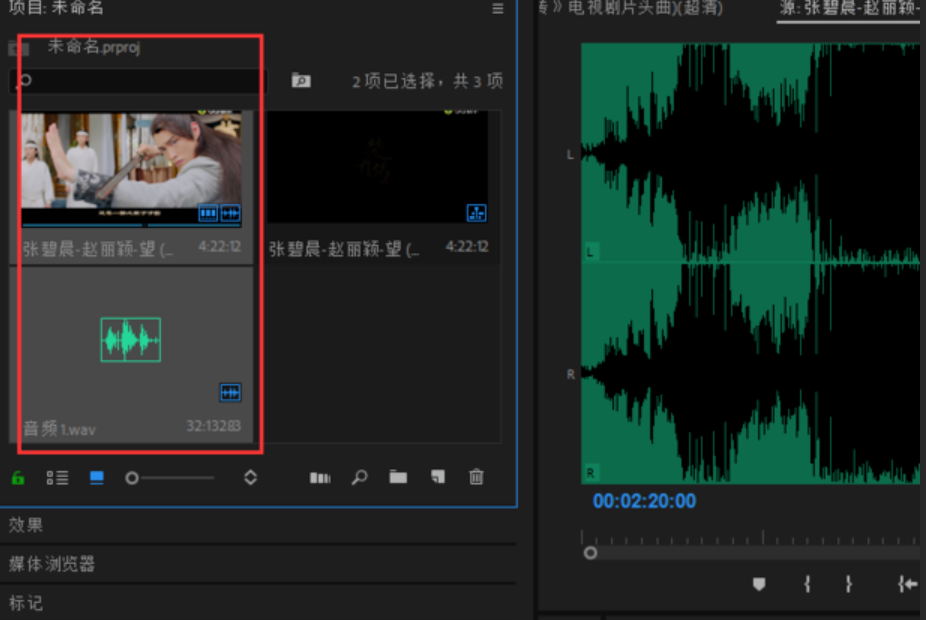926x620 pixels.
Task: Open the 媒体浏览器 panel
Action: tap(52, 564)
